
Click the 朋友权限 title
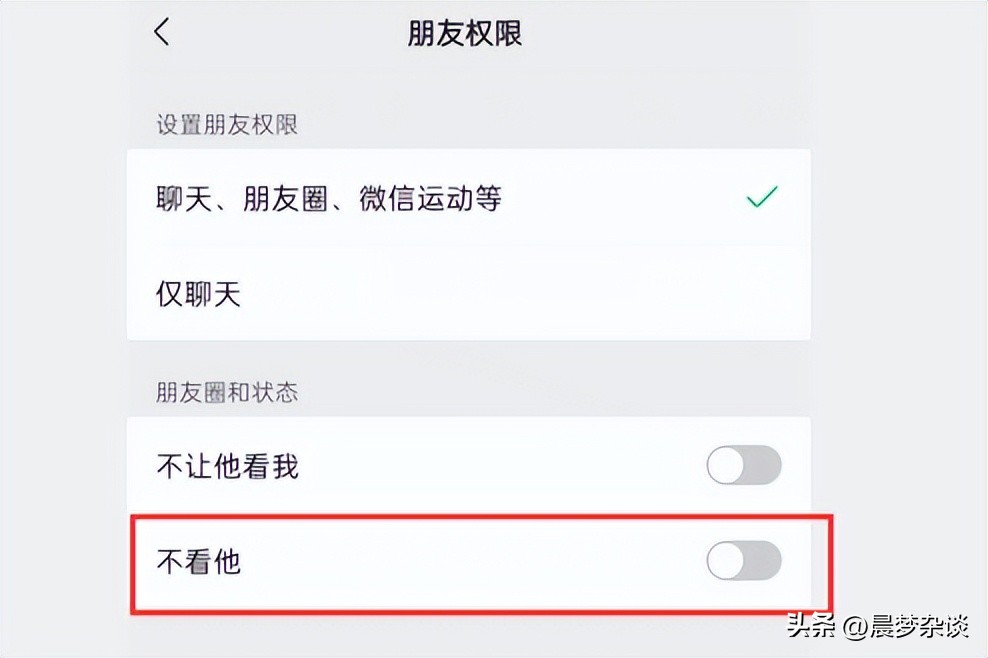click(x=465, y=33)
